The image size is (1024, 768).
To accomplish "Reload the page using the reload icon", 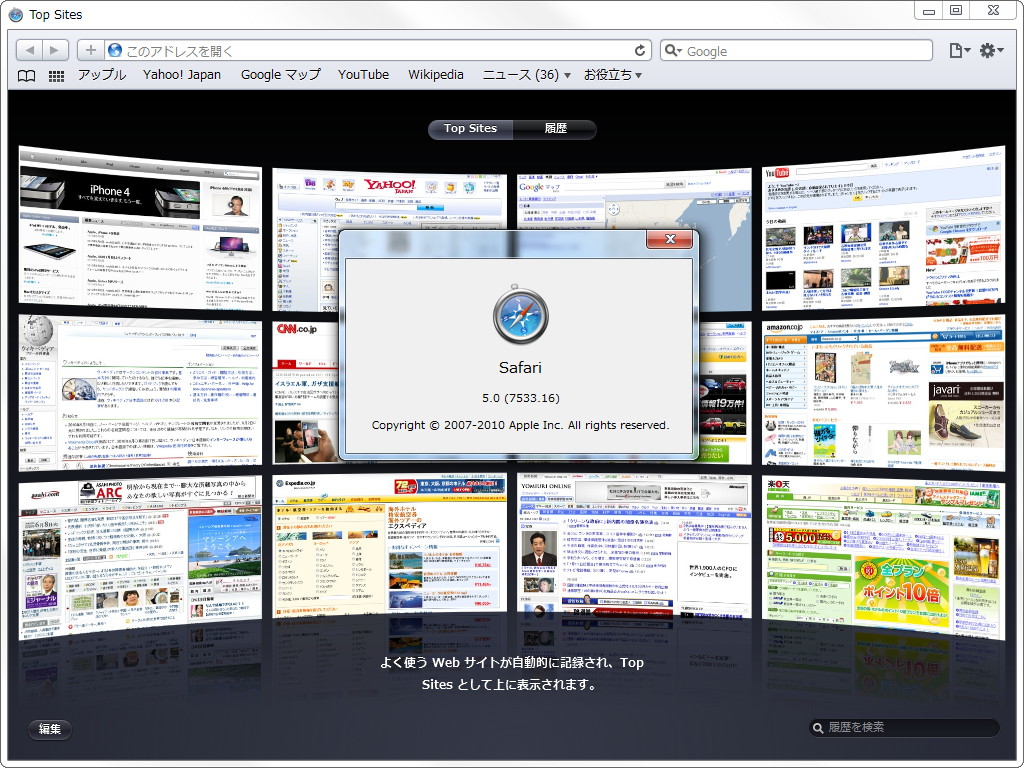I will click(x=641, y=49).
